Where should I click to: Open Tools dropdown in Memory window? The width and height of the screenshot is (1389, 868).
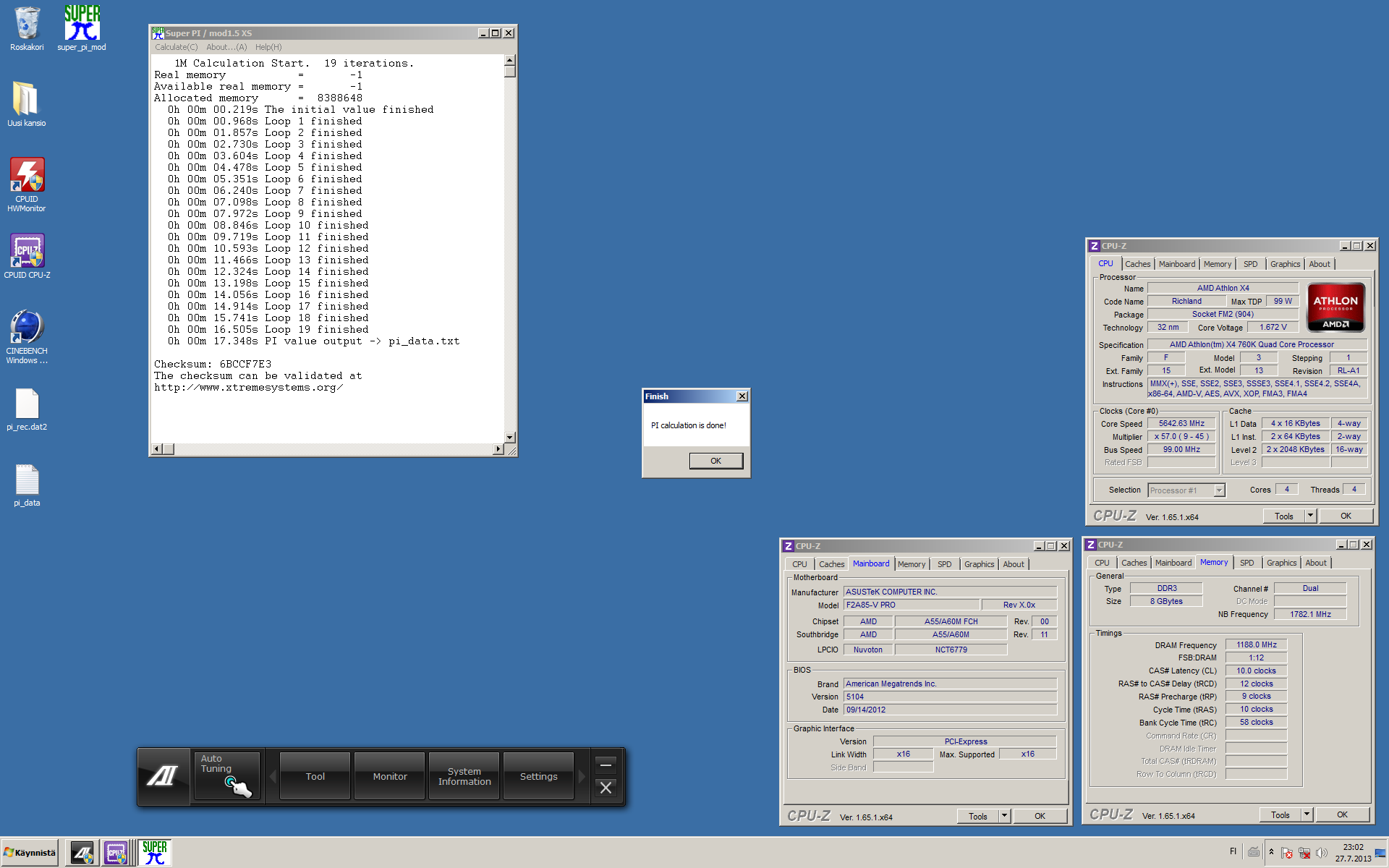pos(1307,814)
